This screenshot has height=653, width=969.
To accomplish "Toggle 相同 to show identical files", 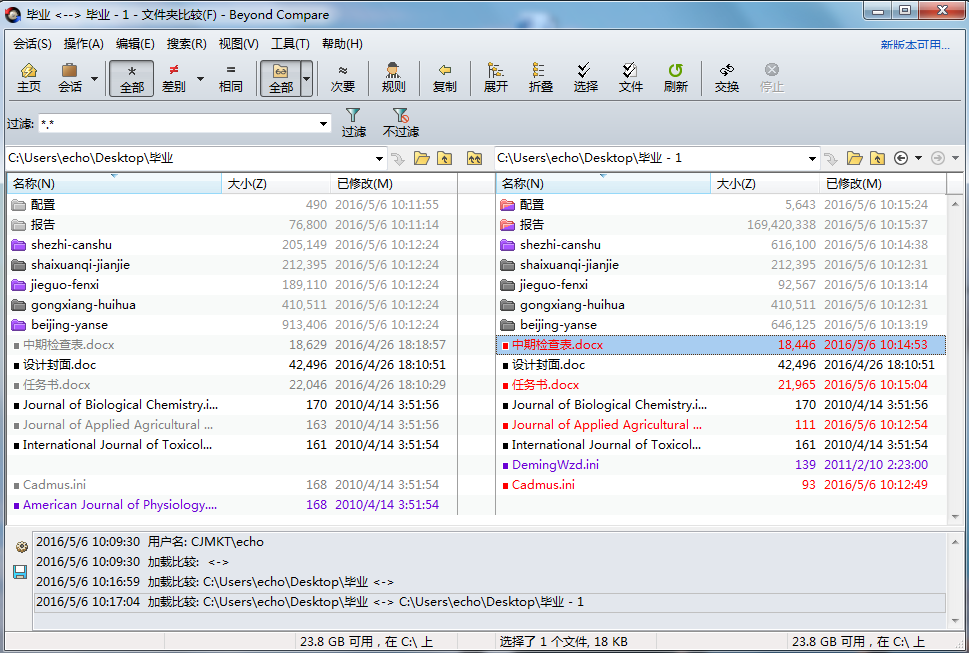I will coord(231,78).
